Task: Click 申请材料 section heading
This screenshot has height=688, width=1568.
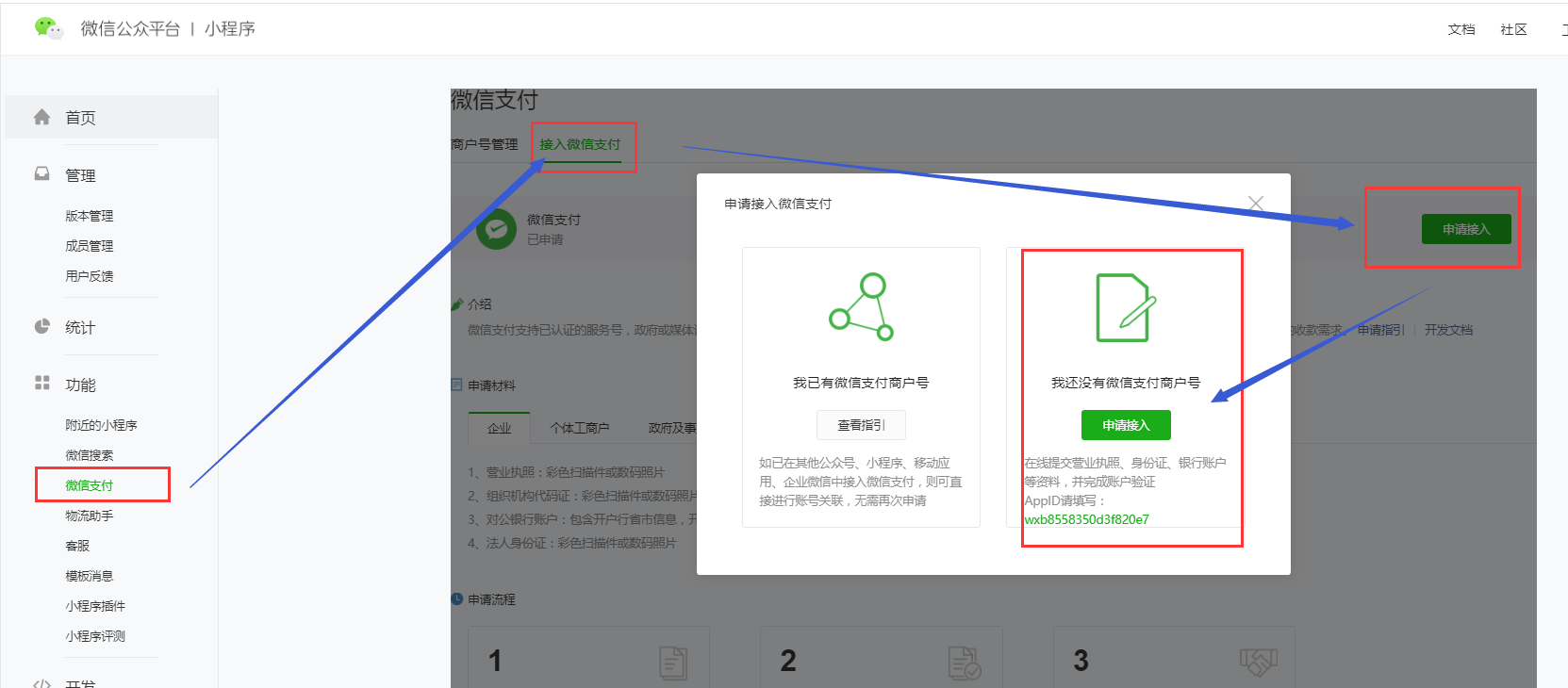Action: tap(491, 385)
